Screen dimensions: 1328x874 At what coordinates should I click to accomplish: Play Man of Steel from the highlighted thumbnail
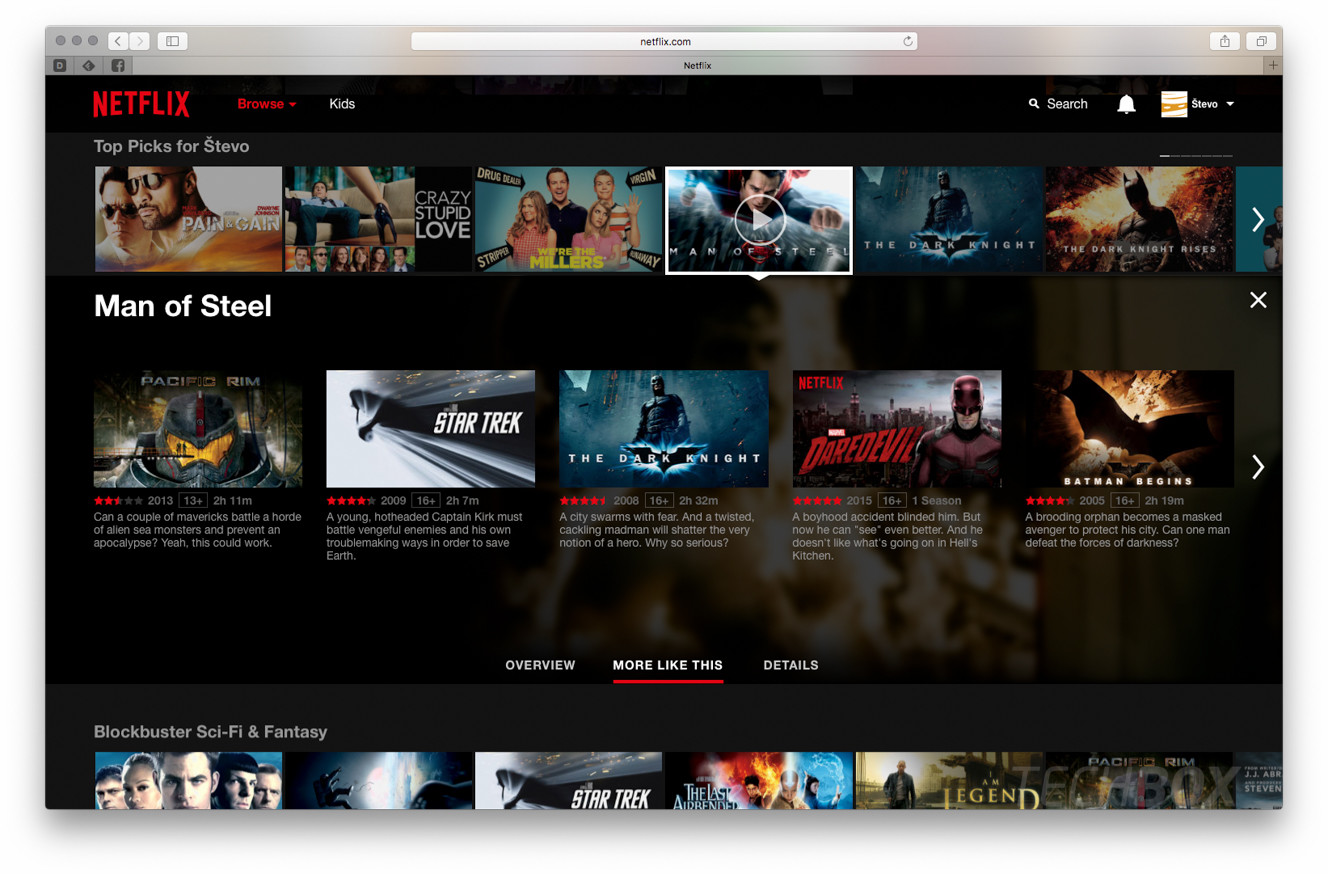click(x=759, y=220)
